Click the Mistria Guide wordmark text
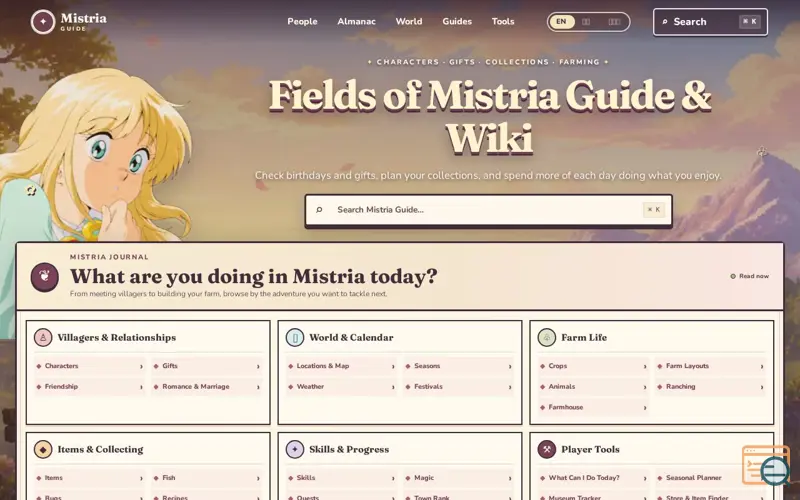 tap(84, 22)
